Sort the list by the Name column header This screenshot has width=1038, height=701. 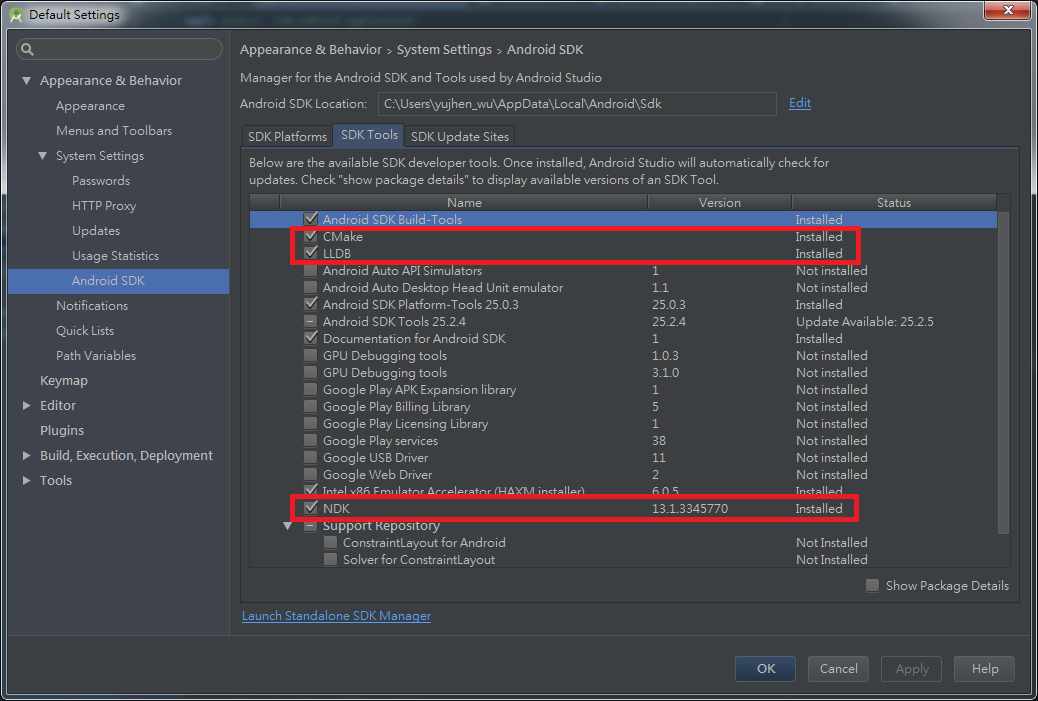pos(464,203)
